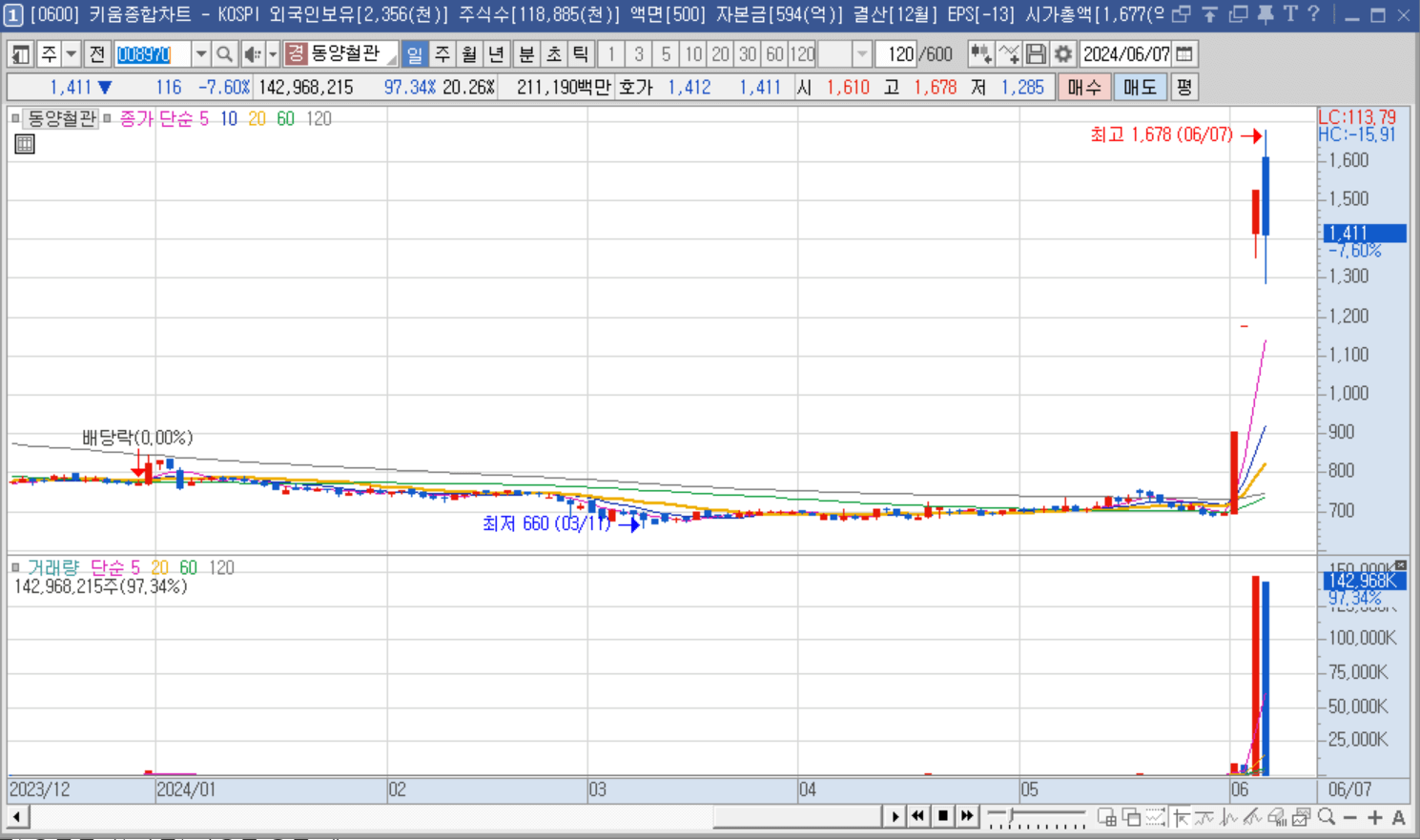The width and height of the screenshot is (1420, 840).
Task: Select interval preset 30
Action: click(748, 54)
